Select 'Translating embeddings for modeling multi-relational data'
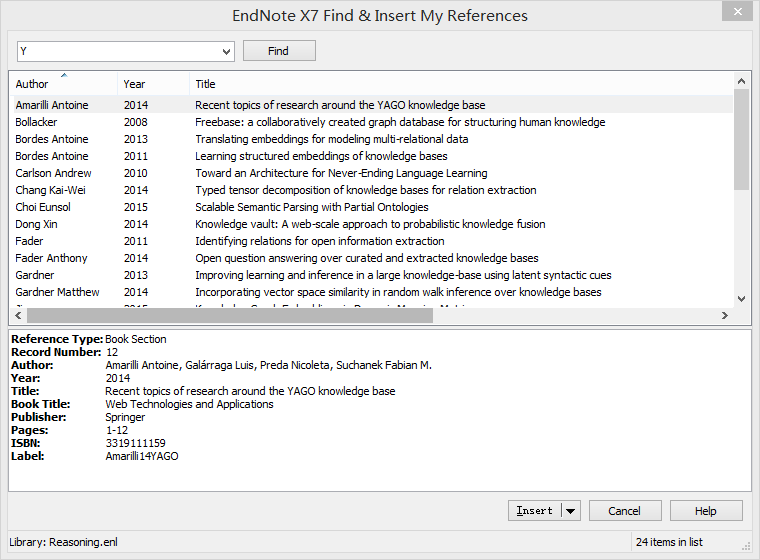The image size is (760, 560). click(371, 139)
